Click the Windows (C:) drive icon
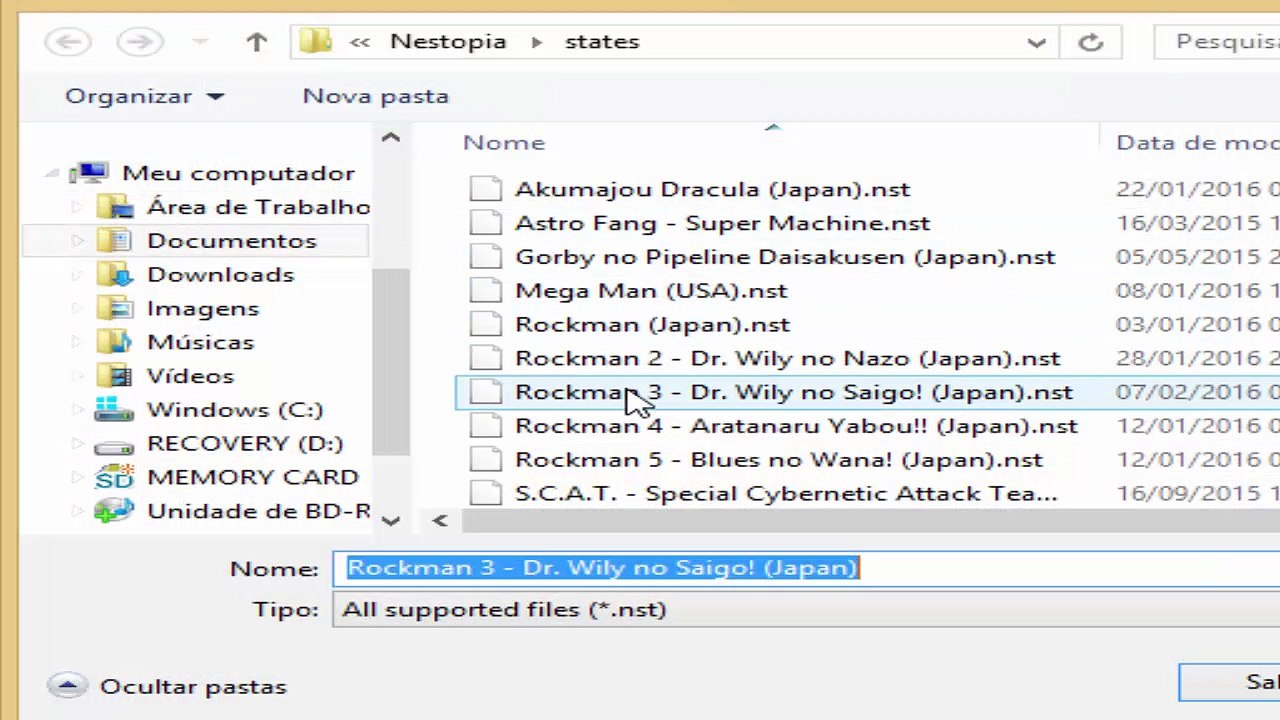This screenshot has width=1280, height=720. coord(114,409)
